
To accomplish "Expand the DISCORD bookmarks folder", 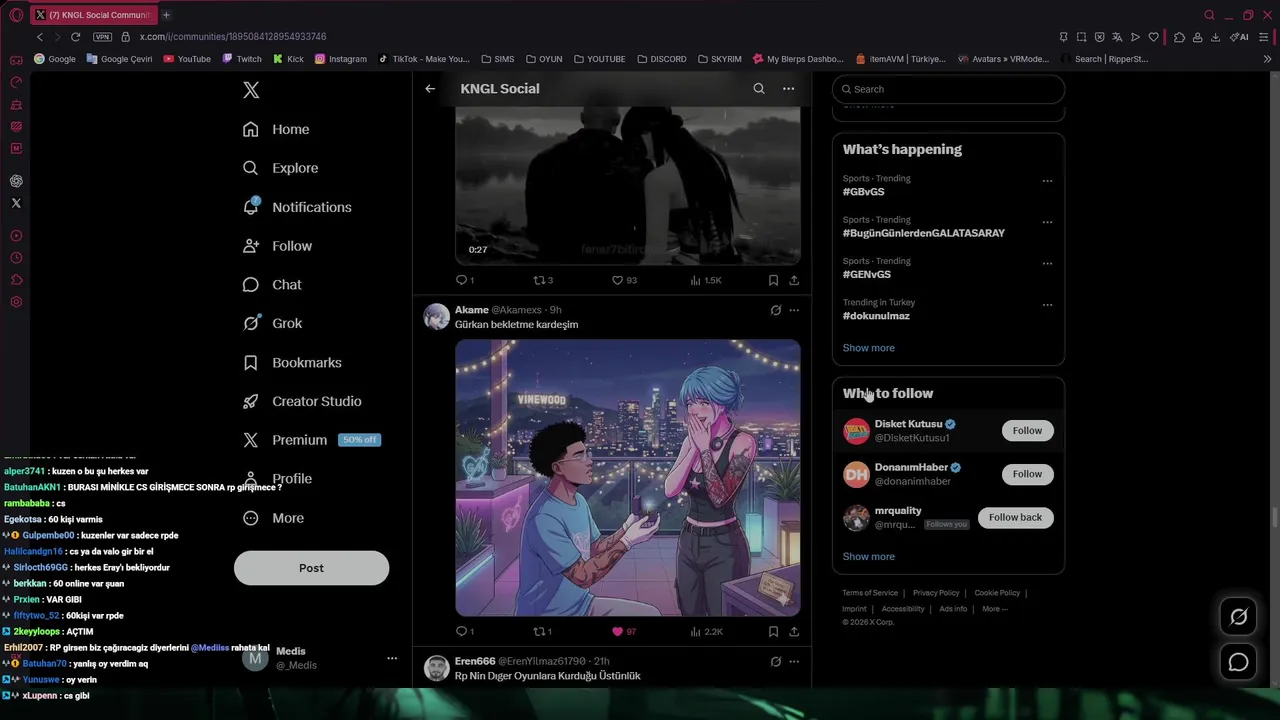I will coord(661,59).
